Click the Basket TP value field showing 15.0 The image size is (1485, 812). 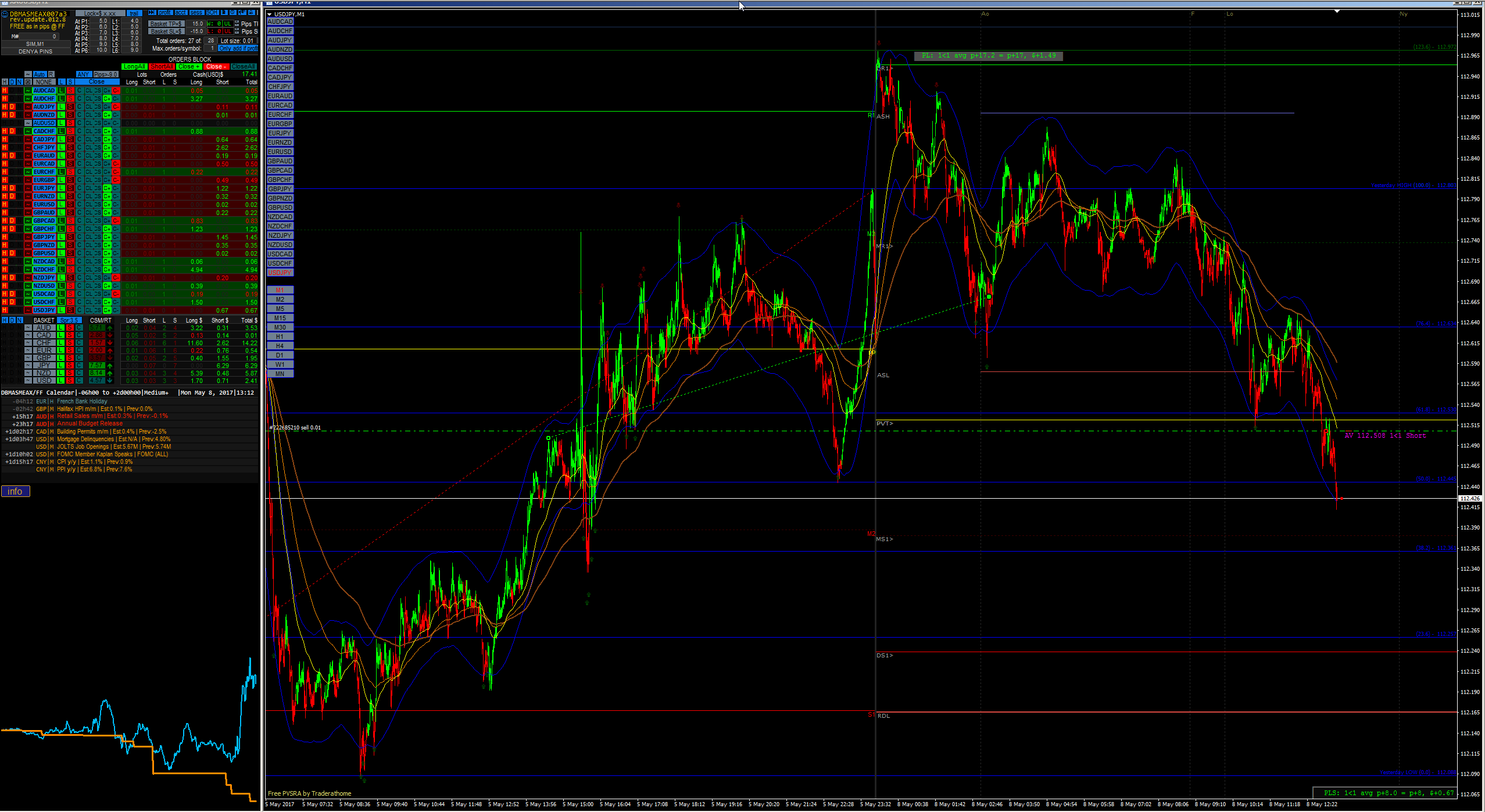pos(196,24)
